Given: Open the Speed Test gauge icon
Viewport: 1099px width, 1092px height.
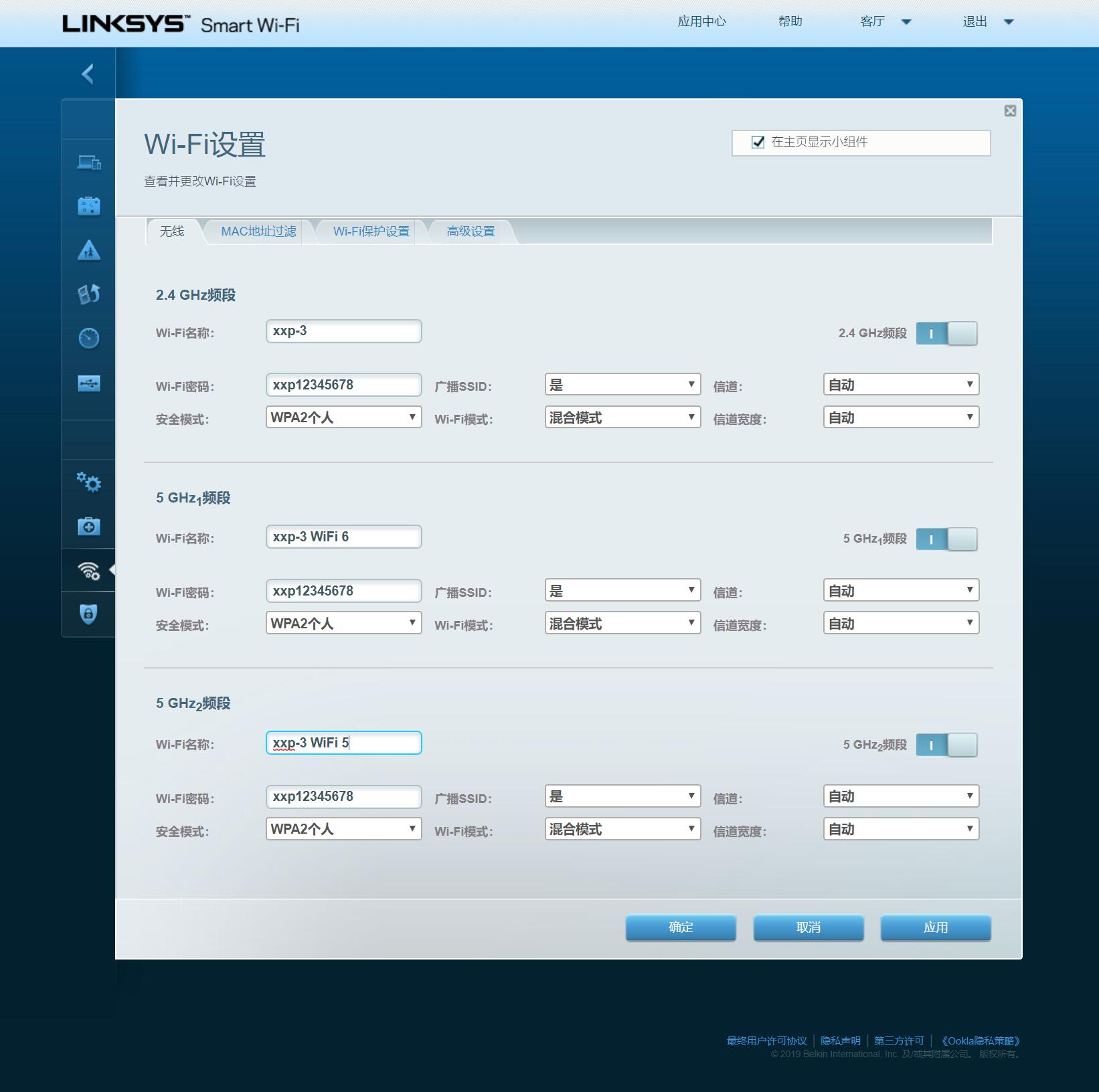Looking at the screenshot, I should click(x=89, y=338).
